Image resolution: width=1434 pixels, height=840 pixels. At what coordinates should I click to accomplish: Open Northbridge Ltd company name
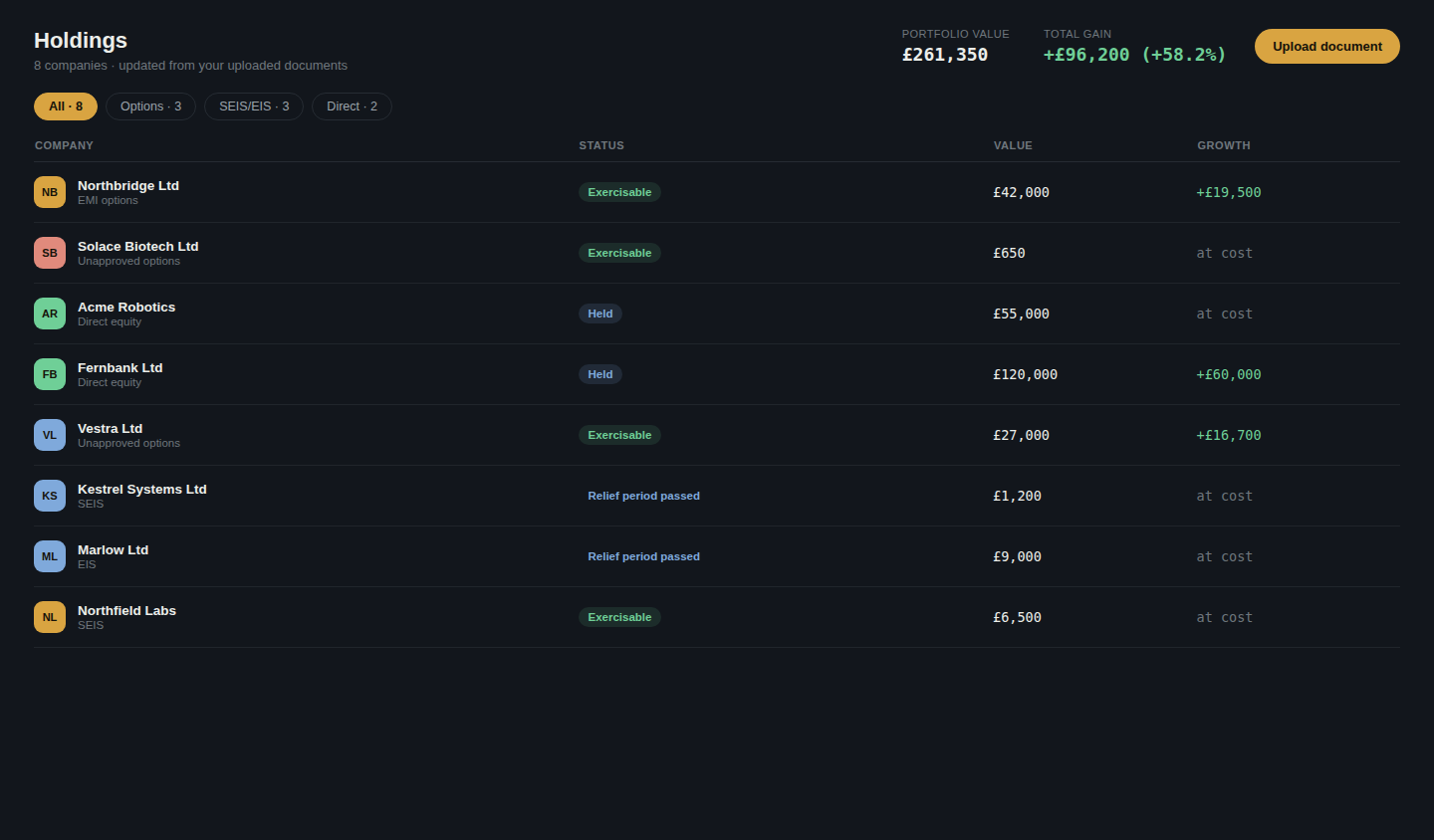128,185
